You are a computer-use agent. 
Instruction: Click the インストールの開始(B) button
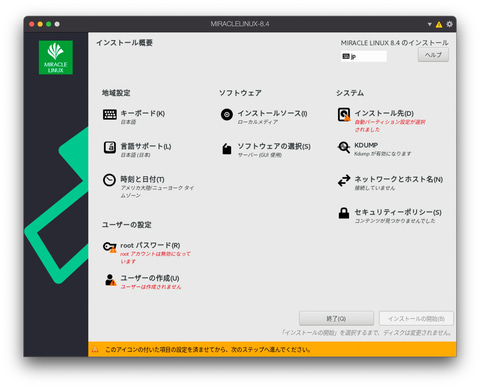click(x=416, y=319)
